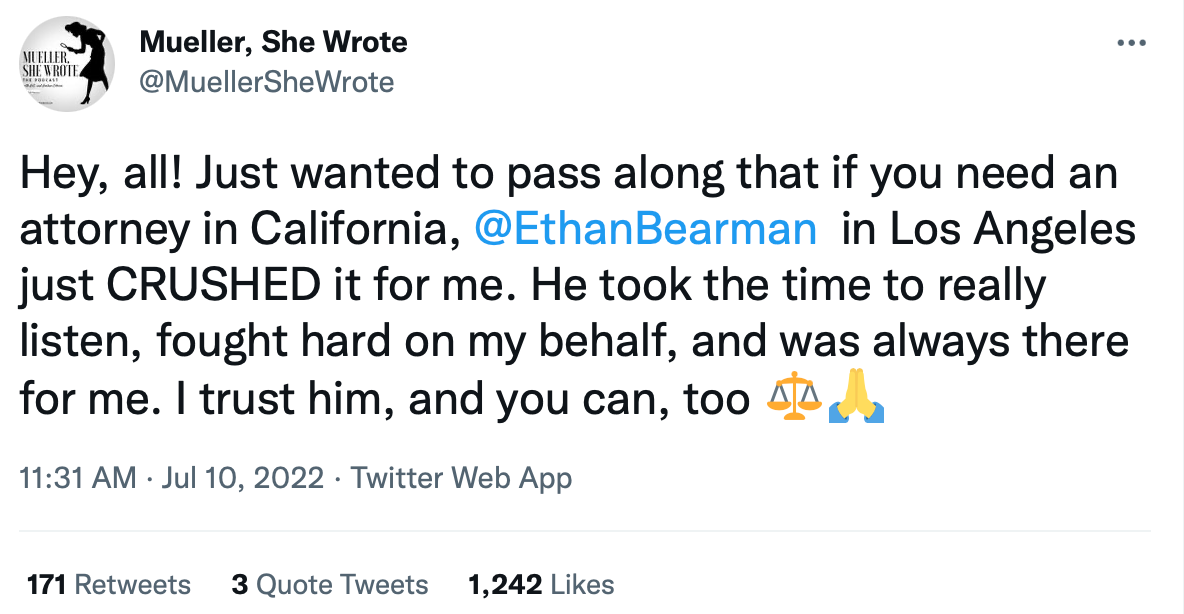Click the display name Mueller, She Wrote
The height and width of the screenshot is (614, 1184).
pyautogui.click(x=273, y=42)
